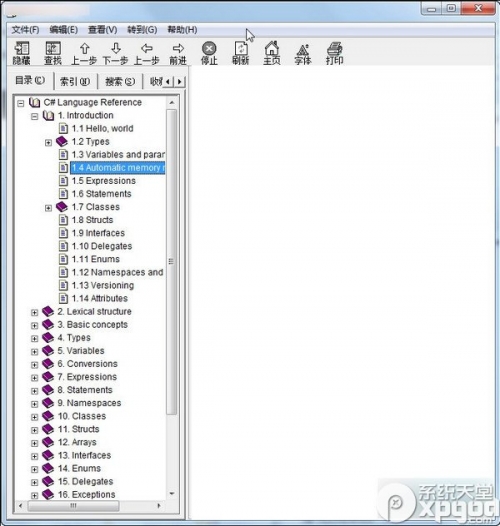Expand the 1.7 Classes tree node
This screenshot has height=526, width=500.
click(x=48, y=208)
